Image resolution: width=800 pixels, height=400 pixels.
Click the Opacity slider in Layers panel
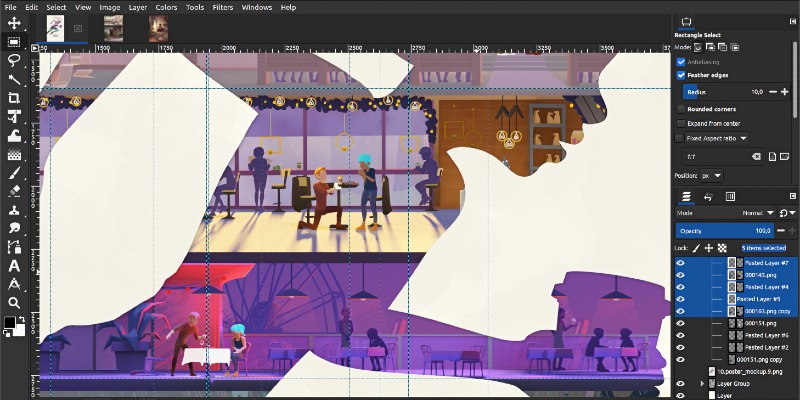[724, 231]
